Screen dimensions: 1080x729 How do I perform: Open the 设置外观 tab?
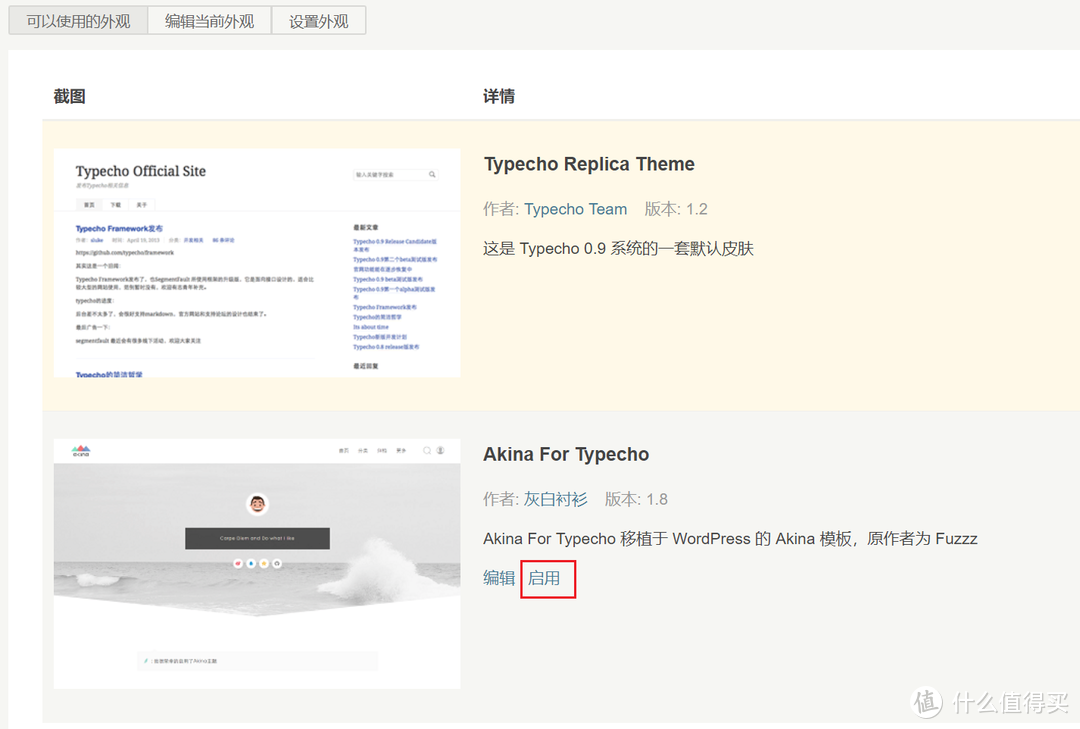[x=318, y=21]
